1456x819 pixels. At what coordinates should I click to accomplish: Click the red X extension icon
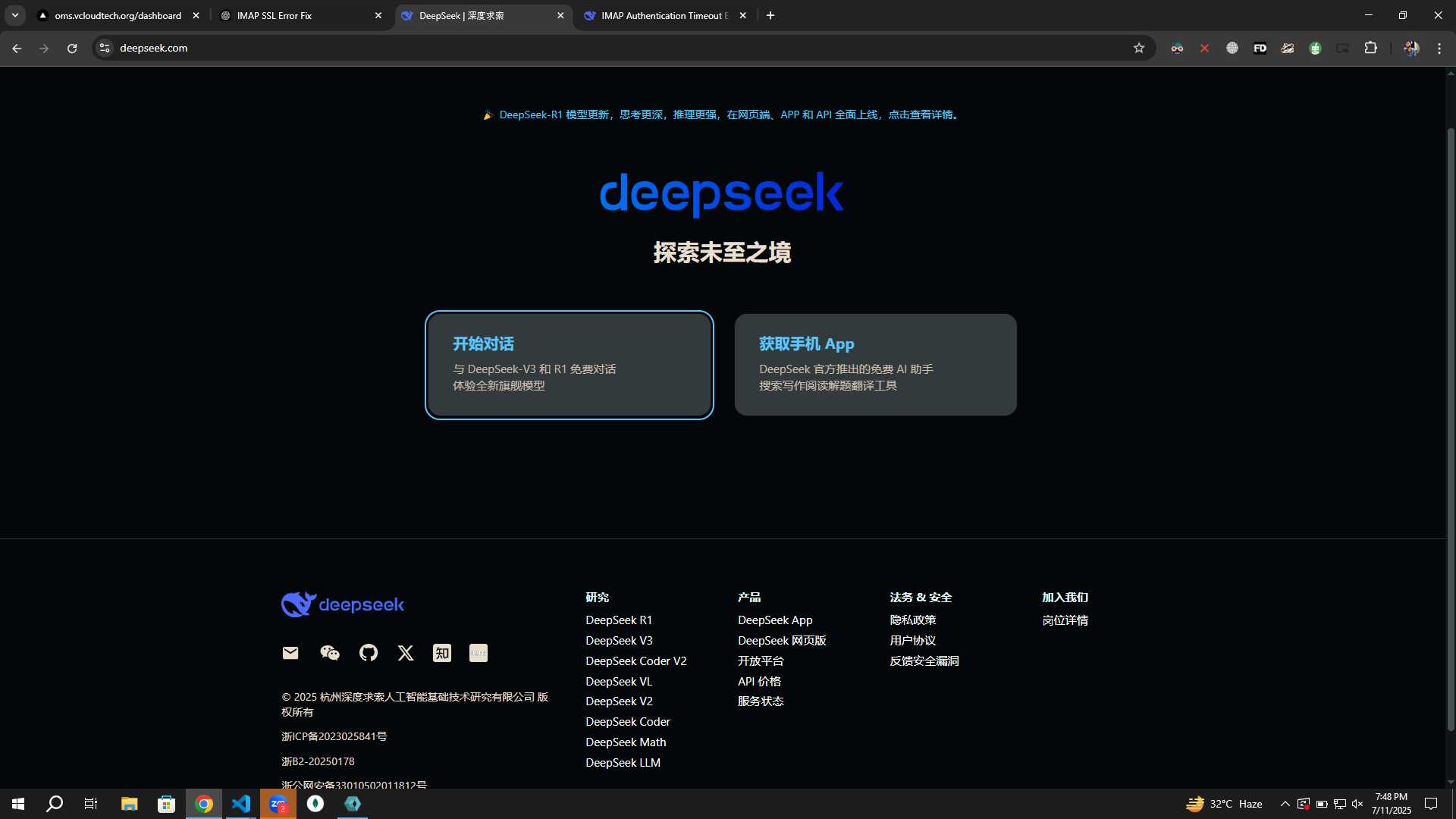1204,48
